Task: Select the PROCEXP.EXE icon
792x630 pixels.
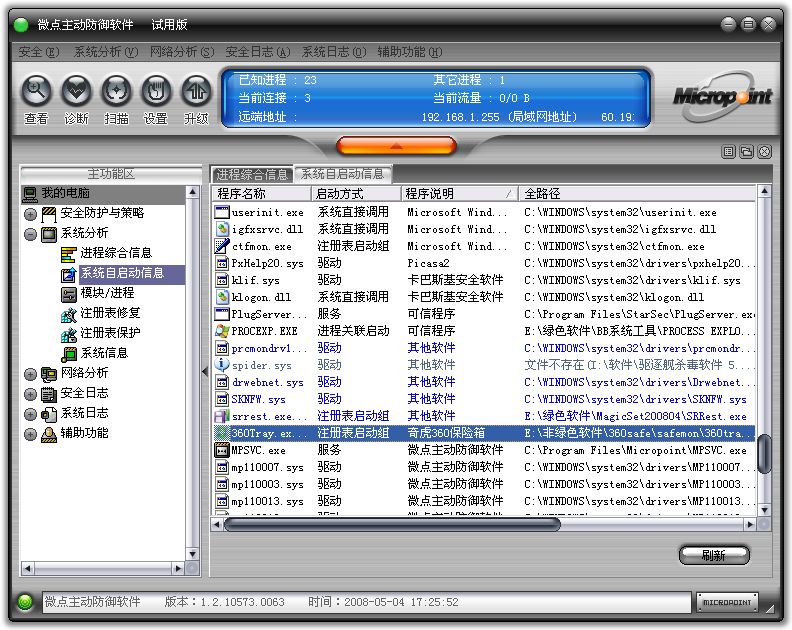Action: pos(222,331)
